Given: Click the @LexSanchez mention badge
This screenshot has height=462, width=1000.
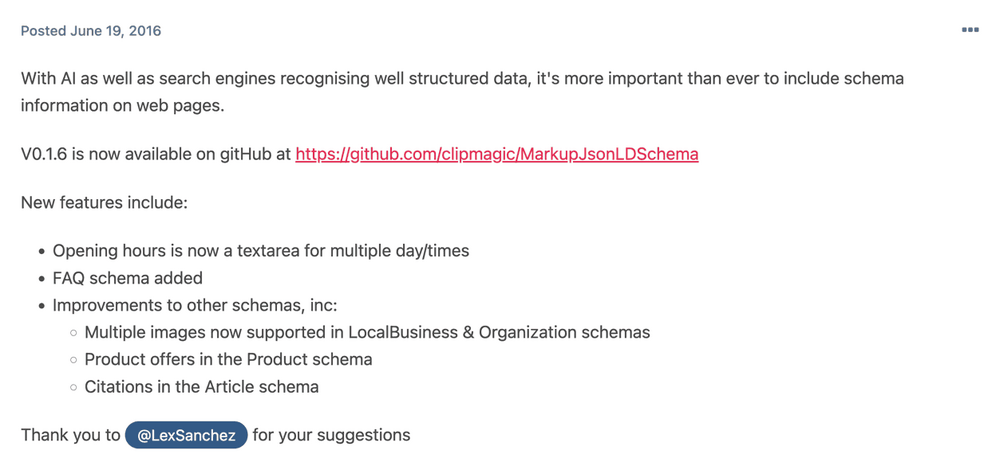Looking at the screenshot, I should click(x=186, y=435).
